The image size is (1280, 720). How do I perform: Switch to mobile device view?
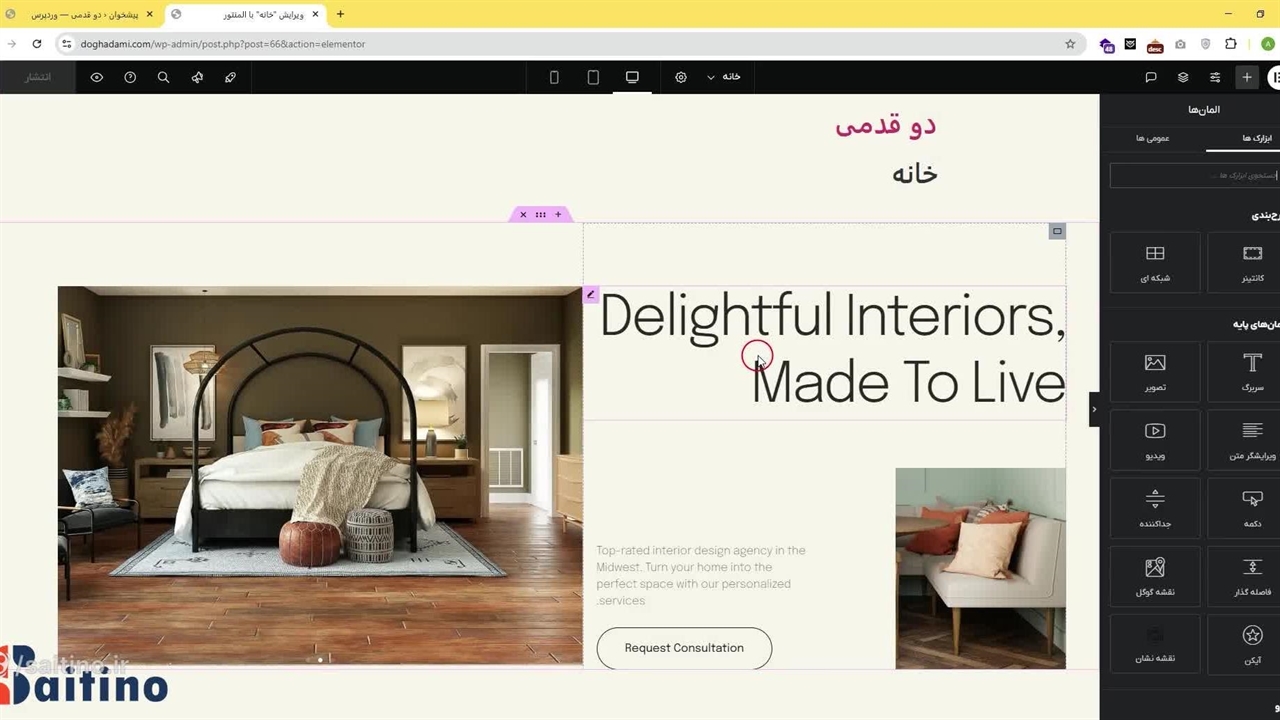[554, 77]
